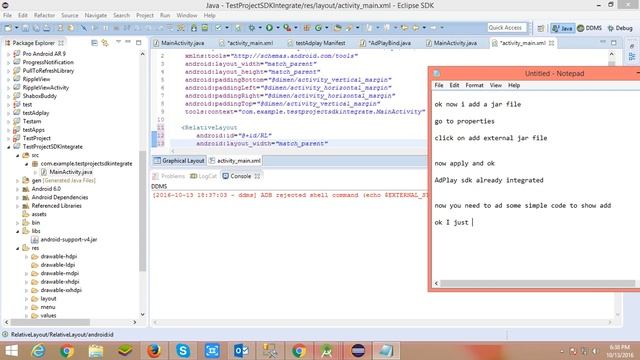The height and width of the screenshot is (360, 640).
Task: Switch to the Debug perspective
Action: pos(620,28)
